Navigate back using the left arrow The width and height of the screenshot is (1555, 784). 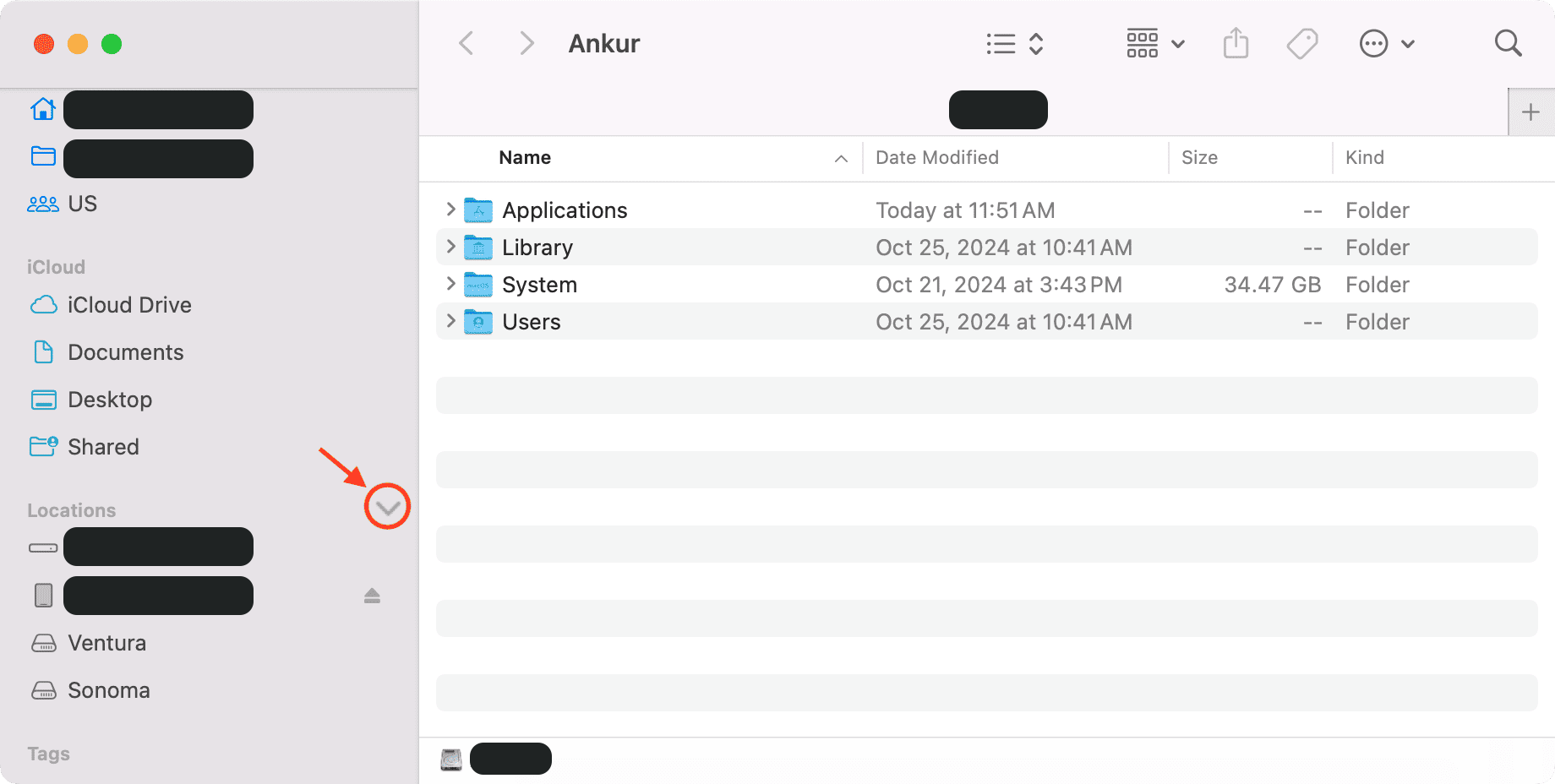pos(466,43)
